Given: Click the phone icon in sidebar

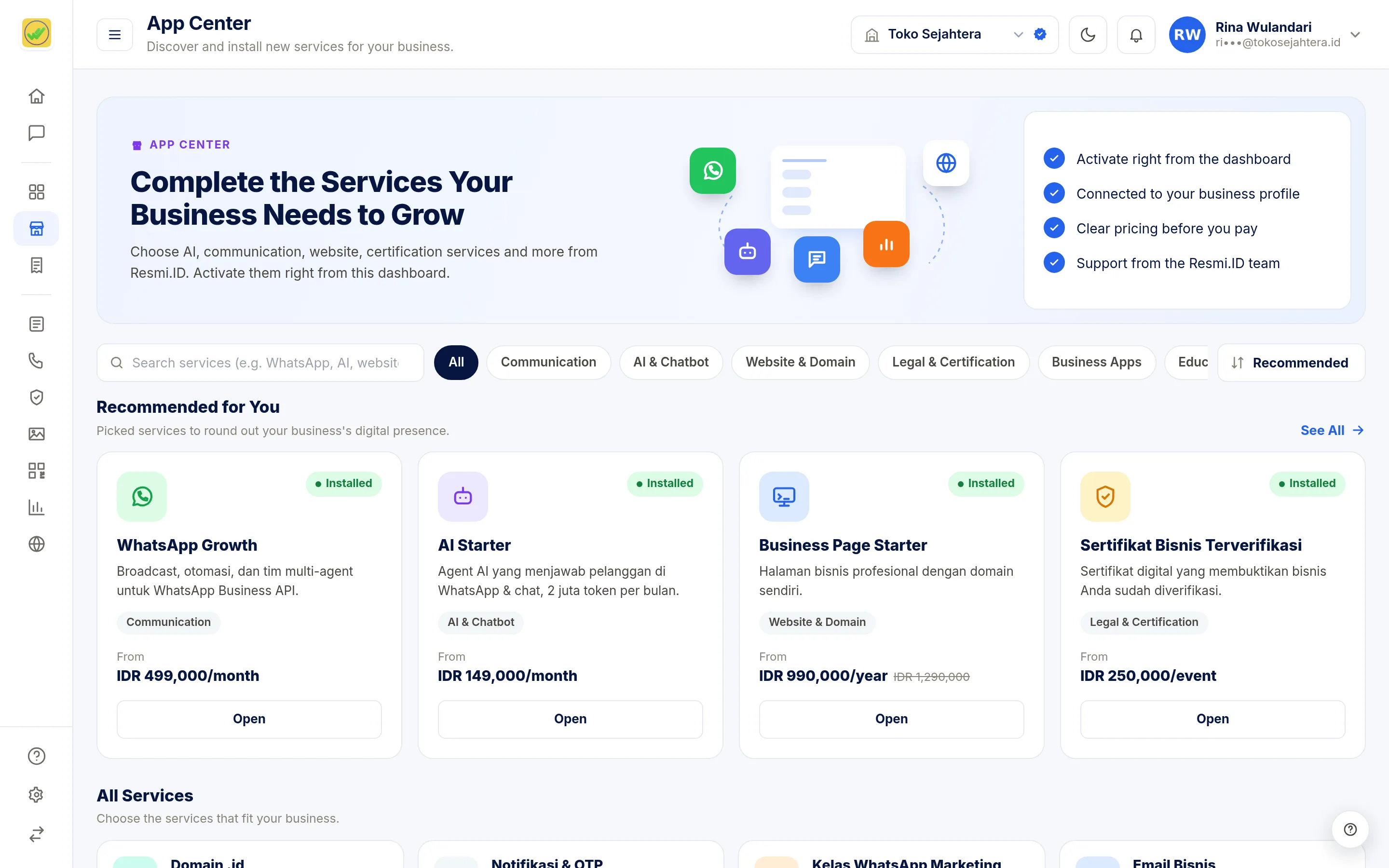Looking at the screenshot, I should 36,361.
